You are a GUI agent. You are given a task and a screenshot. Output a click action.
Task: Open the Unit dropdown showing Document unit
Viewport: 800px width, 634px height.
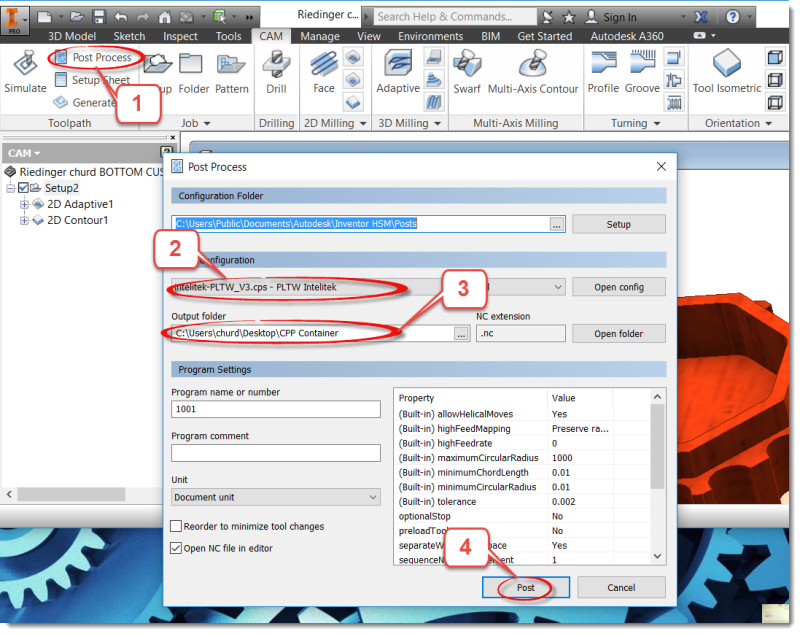275,497
